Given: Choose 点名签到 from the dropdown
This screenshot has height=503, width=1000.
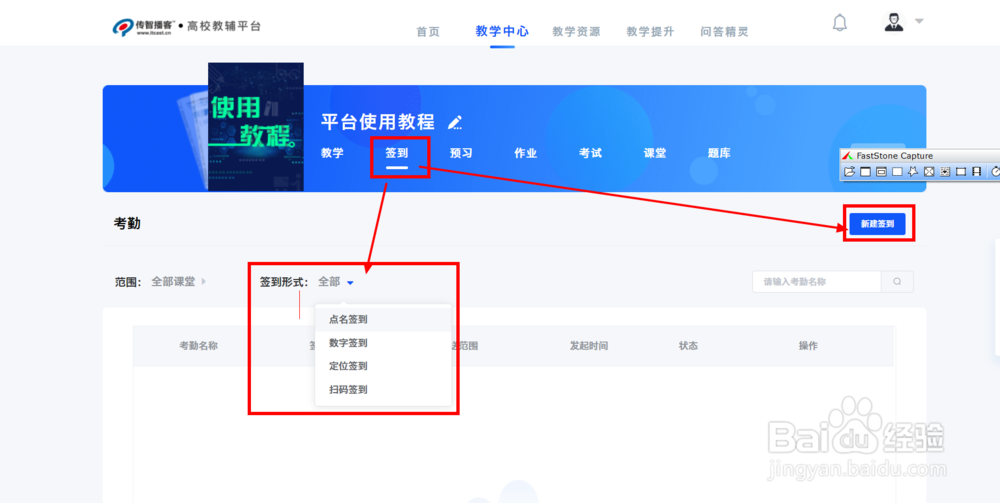Looking at the screenshot, I should 383,319.
